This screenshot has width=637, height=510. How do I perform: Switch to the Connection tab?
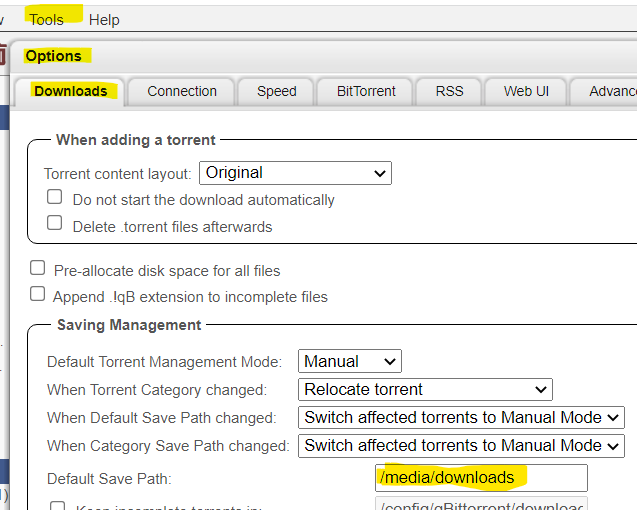[x=182, y=91]
